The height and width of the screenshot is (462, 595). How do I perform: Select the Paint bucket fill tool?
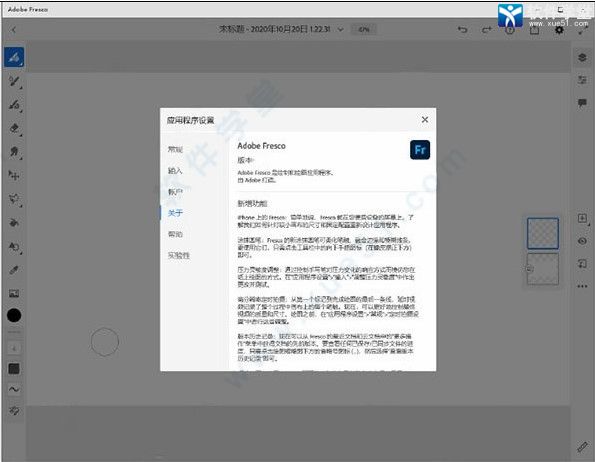pyautogui.click(x=14, y=223)
